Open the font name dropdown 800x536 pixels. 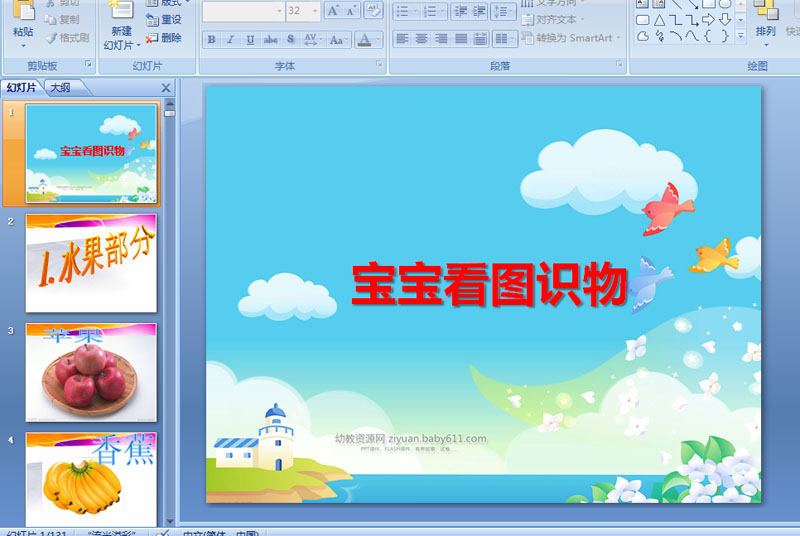click(279, 11)
